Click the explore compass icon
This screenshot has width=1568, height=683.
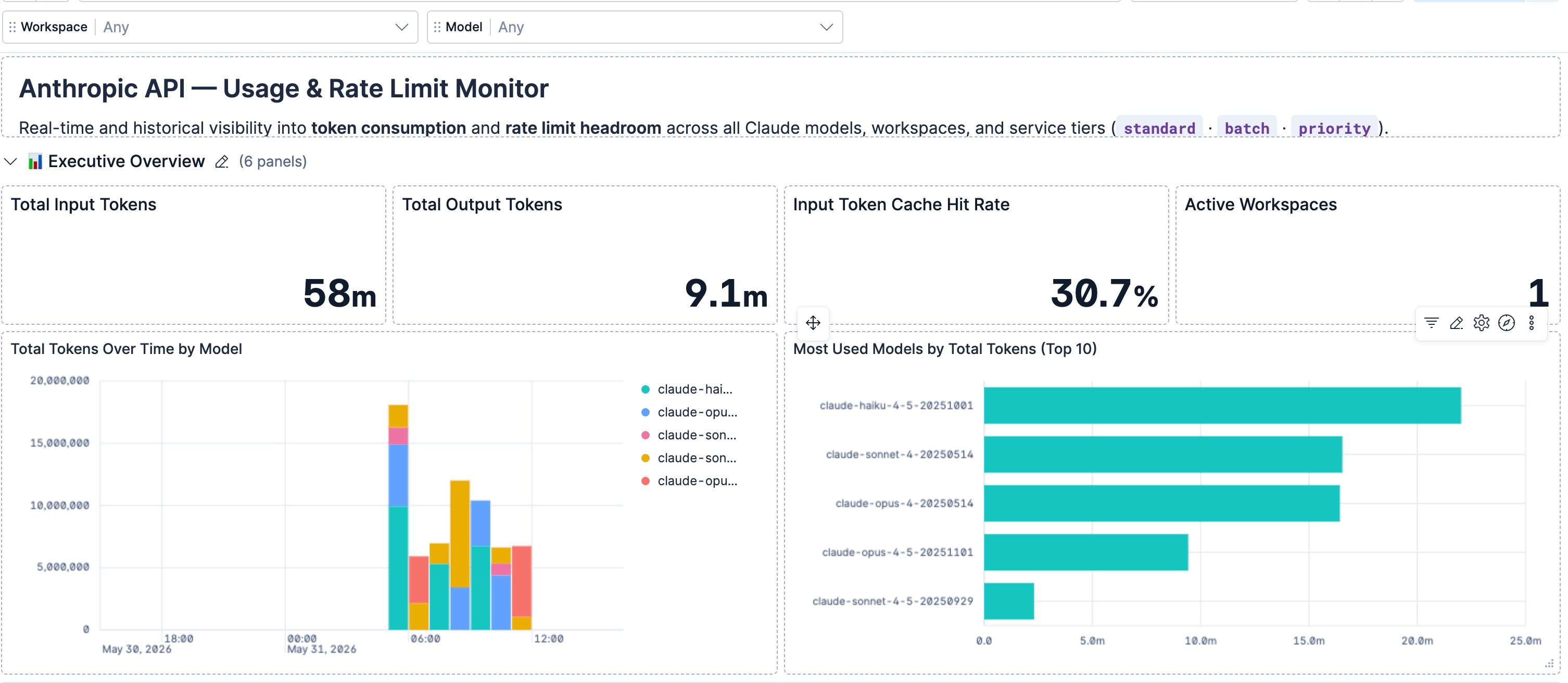(x=1507, y=323)
